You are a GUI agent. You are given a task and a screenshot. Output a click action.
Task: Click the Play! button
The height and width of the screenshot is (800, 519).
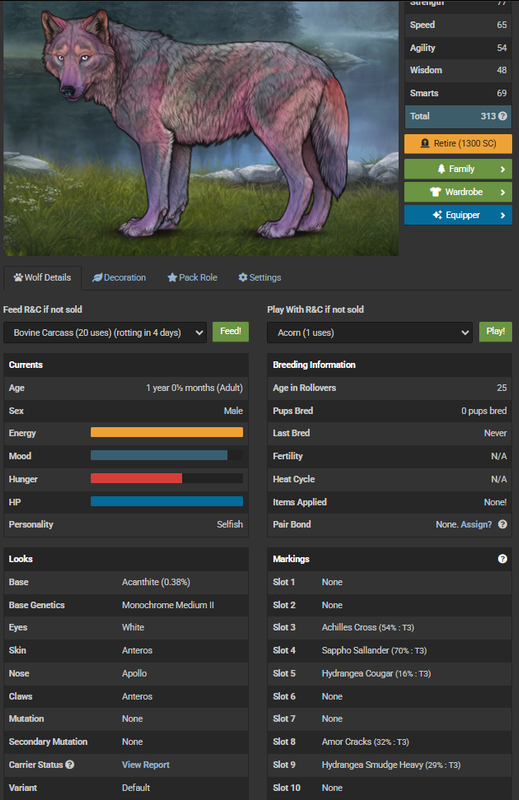pos(496,332)
